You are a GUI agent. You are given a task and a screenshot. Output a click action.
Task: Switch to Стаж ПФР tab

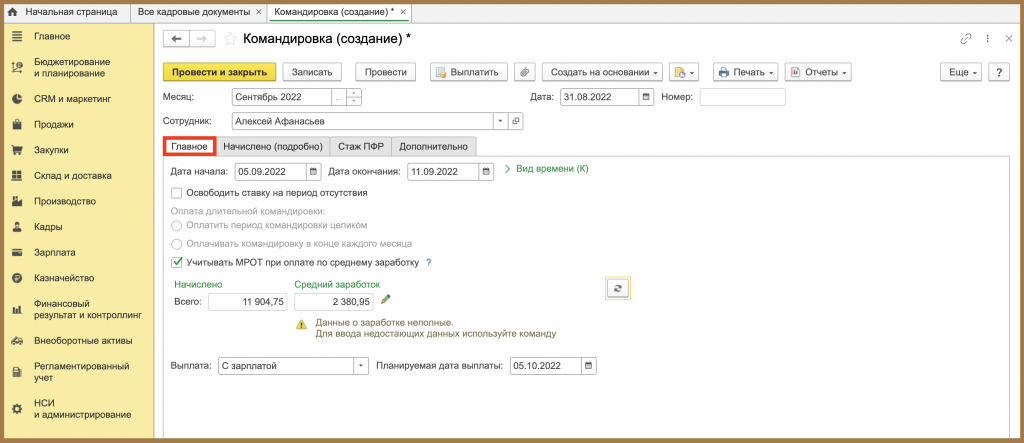coord(360,146)
